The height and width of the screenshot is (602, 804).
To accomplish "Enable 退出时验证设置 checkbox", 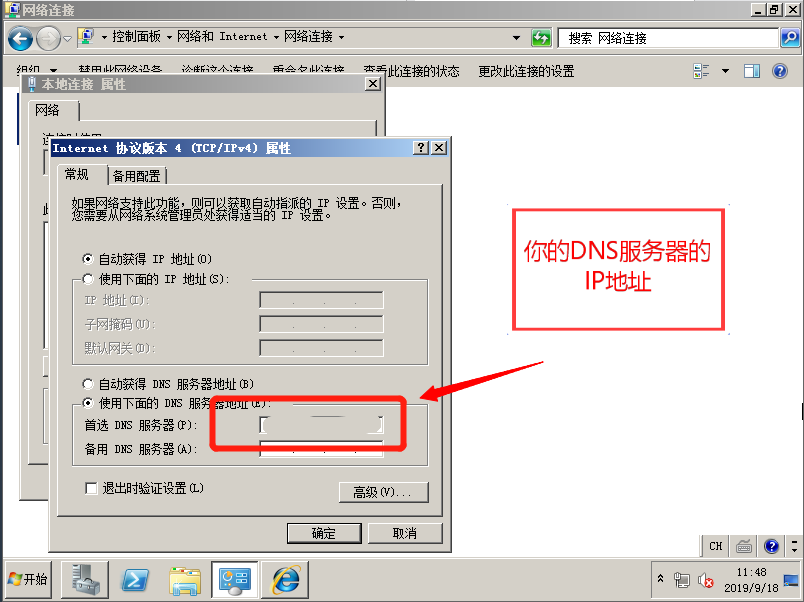I will point(91,488).
